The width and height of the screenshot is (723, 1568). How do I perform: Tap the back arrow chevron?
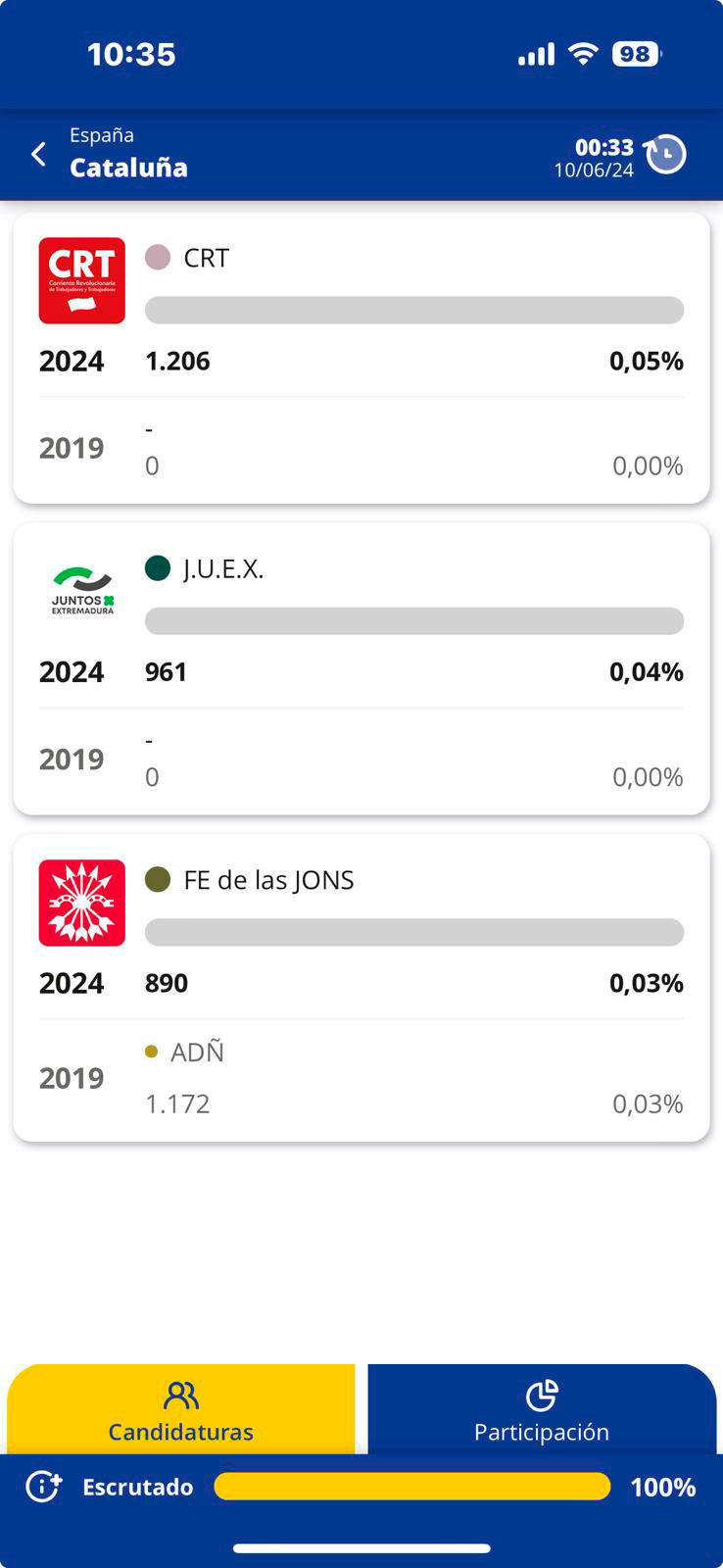point(39,154)
